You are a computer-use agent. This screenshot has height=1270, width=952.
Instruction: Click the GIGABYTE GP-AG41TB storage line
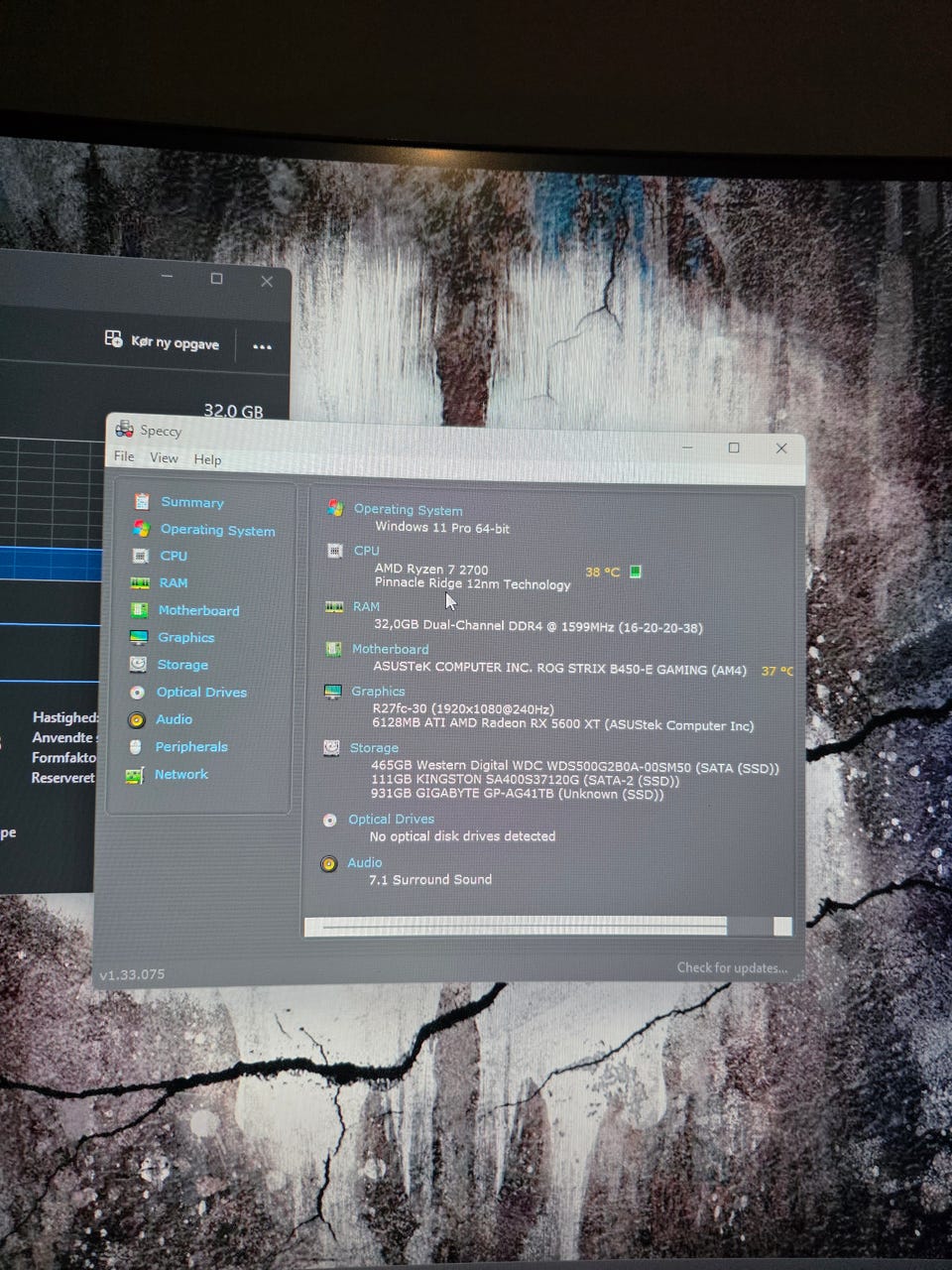[x=518, y=795]
